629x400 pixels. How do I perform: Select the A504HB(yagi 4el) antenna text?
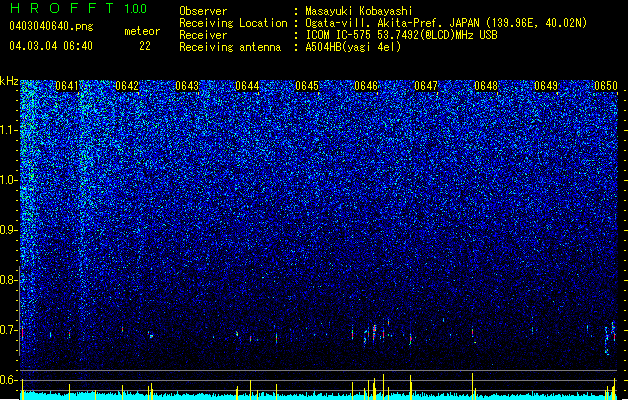click(353, 47)
